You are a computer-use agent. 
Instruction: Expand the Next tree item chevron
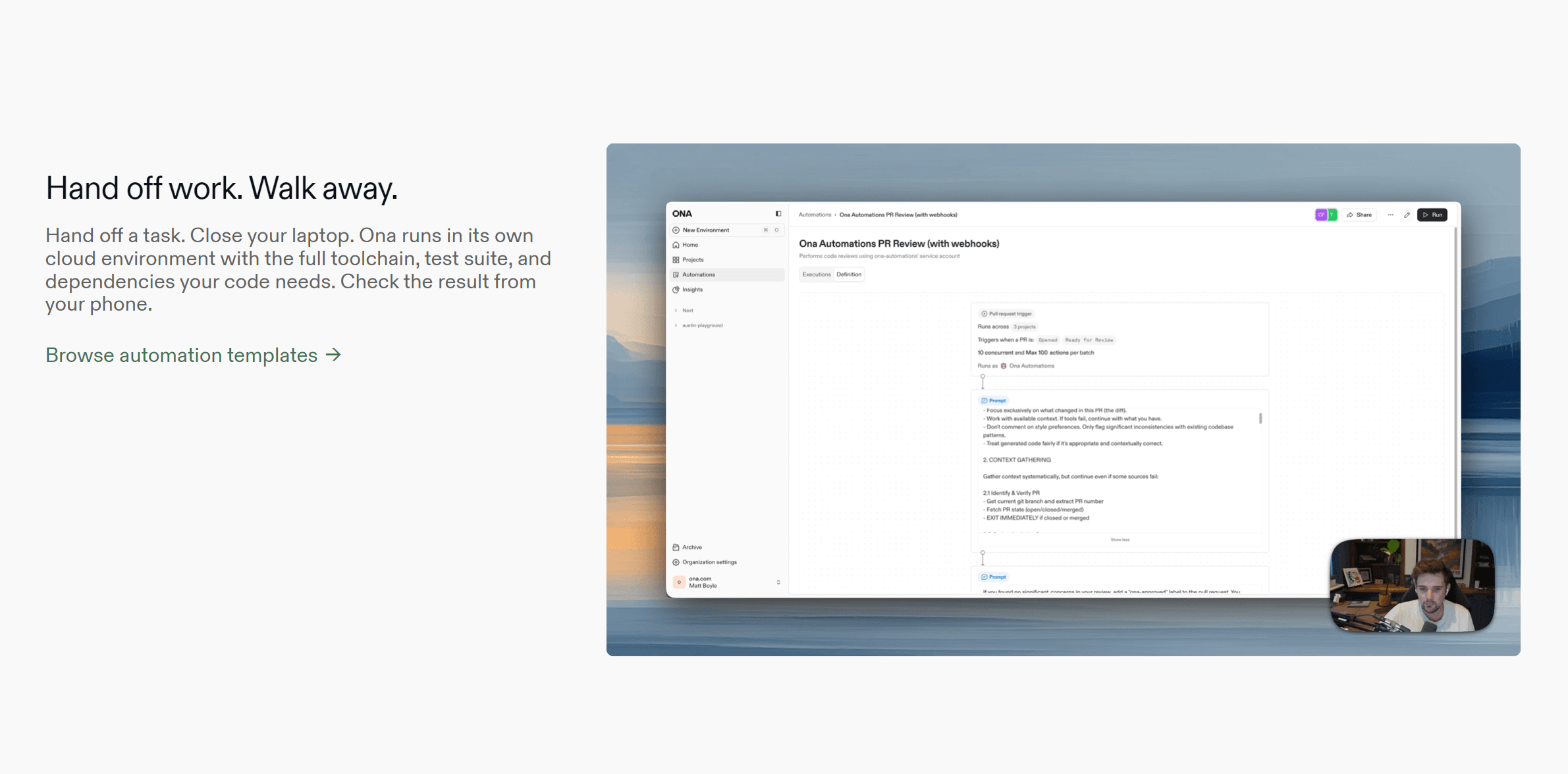pos(676,311)
